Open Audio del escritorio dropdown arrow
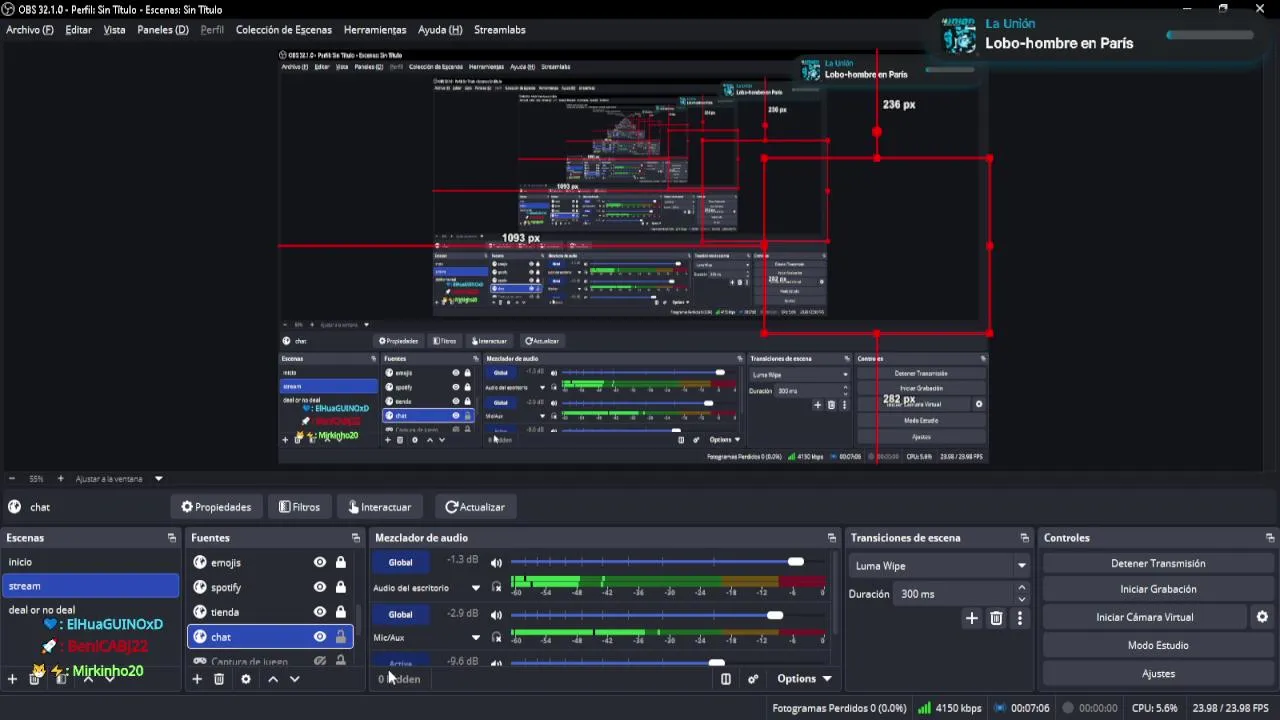 click(476, 588)
